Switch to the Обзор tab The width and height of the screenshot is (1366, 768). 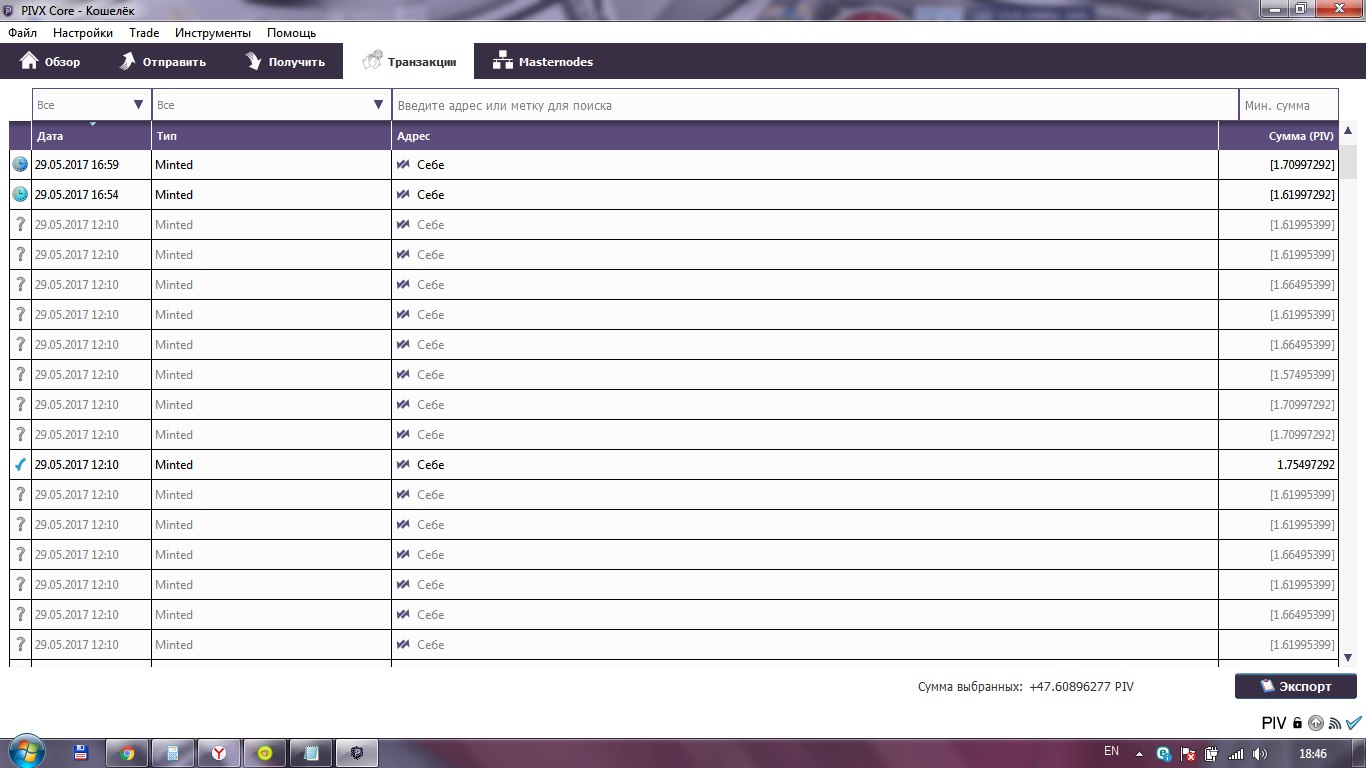tap(50, 61)
